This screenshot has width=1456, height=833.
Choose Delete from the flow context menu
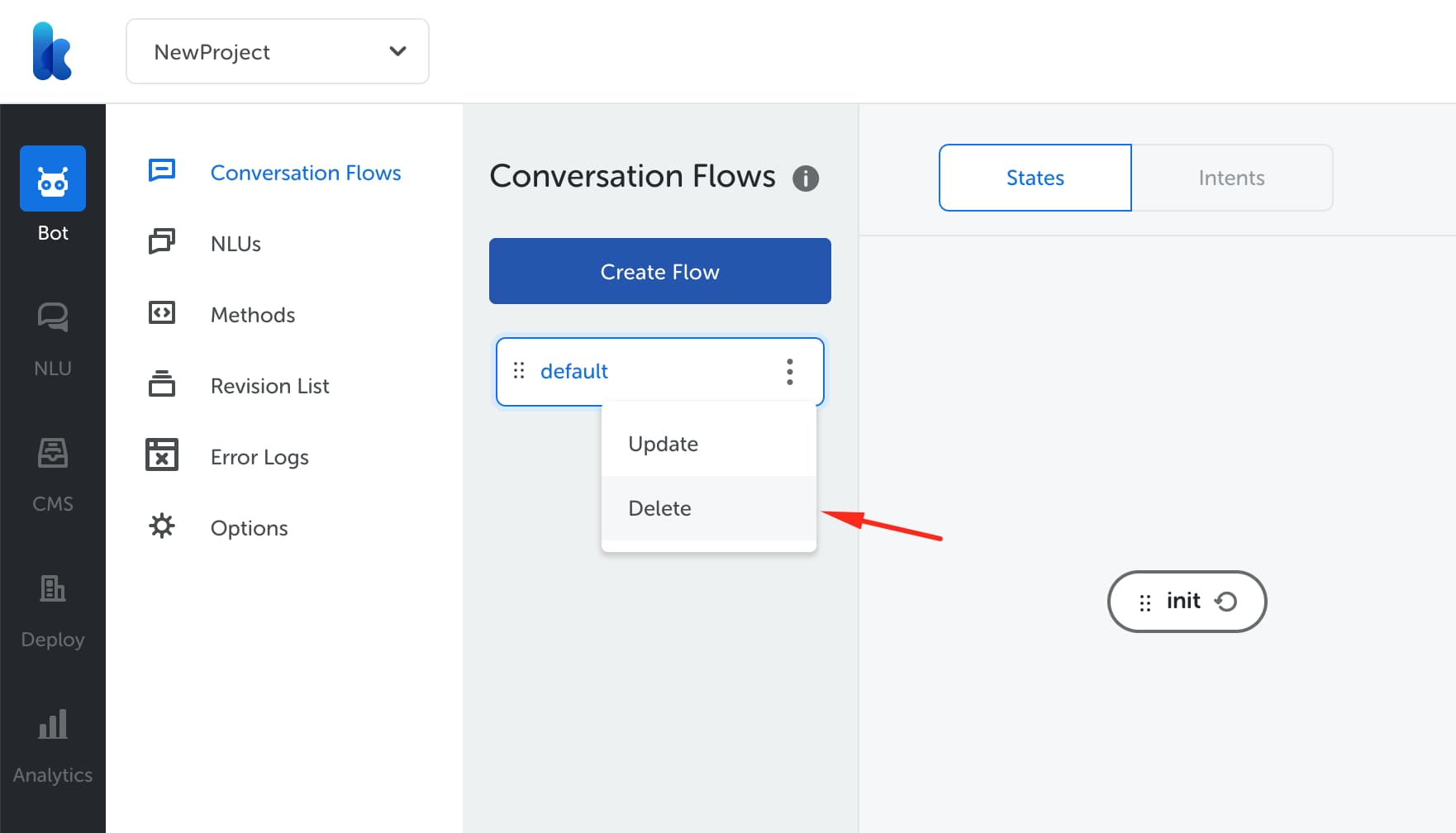[x=659, y=508]
